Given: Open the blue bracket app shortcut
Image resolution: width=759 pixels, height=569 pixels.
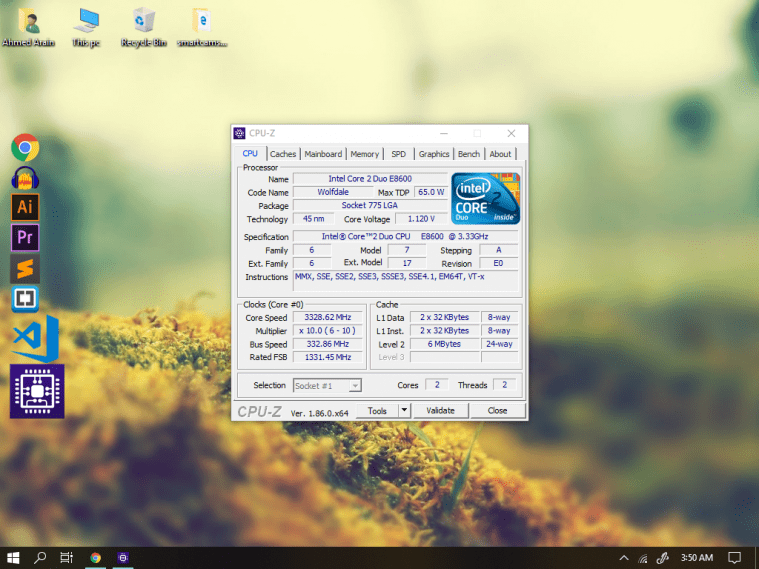Looking at the screenshot, I should 25,299.
